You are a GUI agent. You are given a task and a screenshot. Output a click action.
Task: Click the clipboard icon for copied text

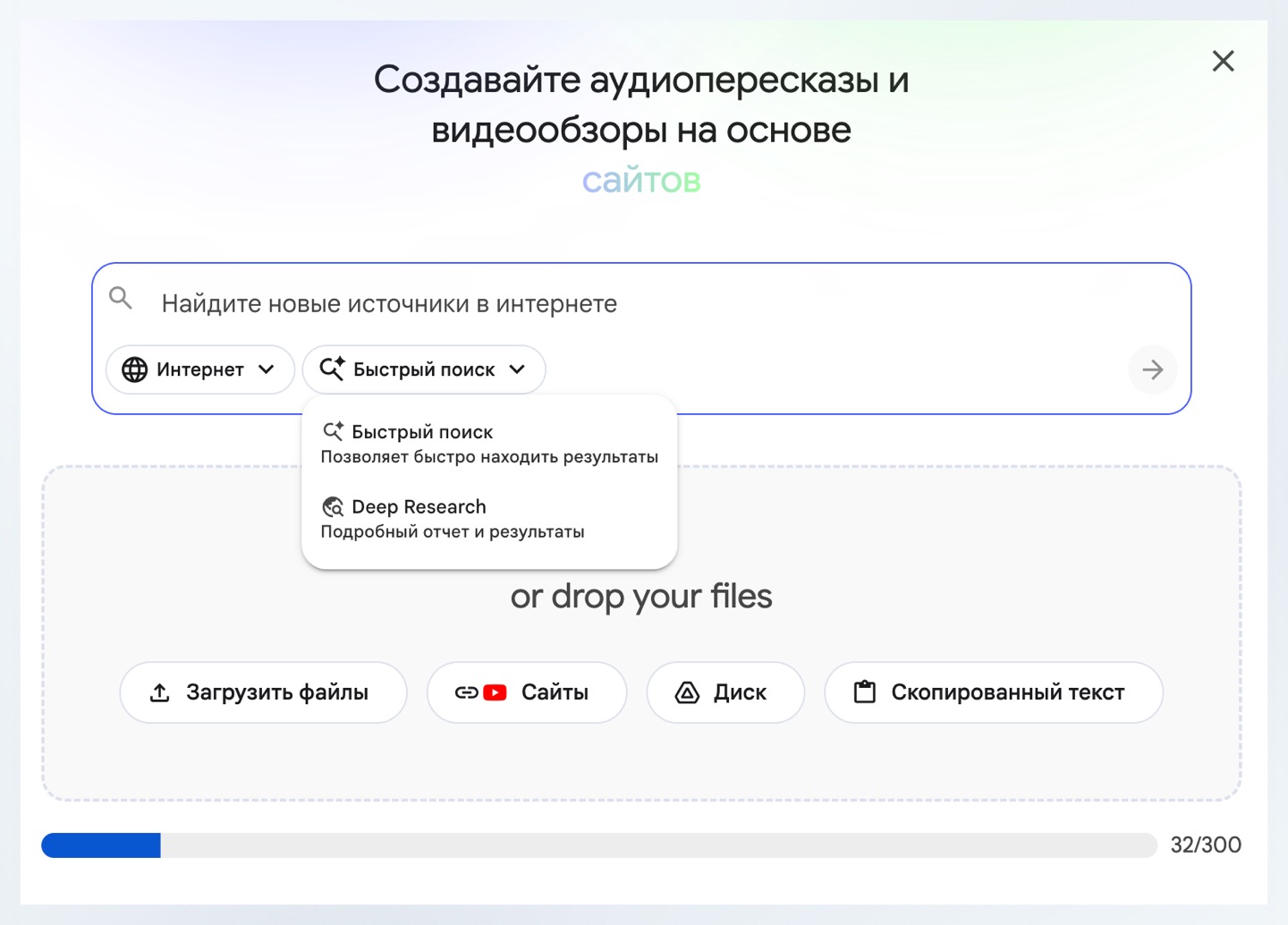tap(865, 692)
